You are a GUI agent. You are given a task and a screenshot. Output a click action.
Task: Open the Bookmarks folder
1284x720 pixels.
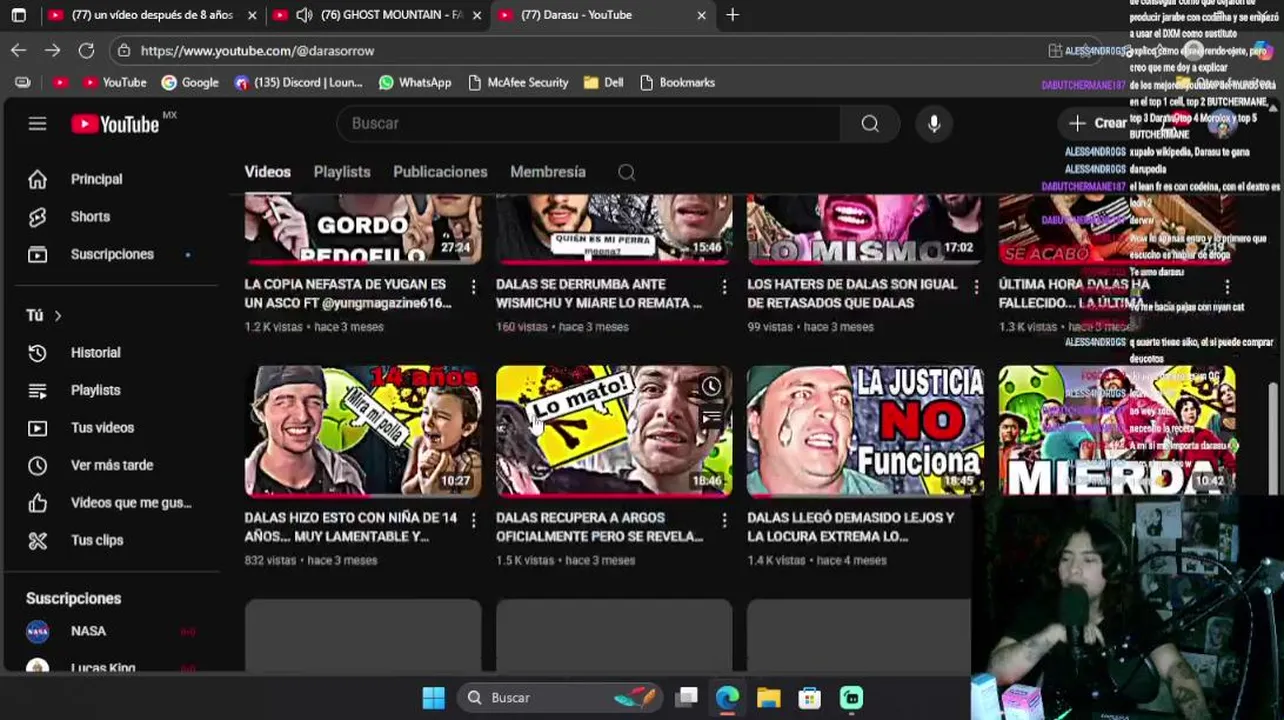coord(677,82)
